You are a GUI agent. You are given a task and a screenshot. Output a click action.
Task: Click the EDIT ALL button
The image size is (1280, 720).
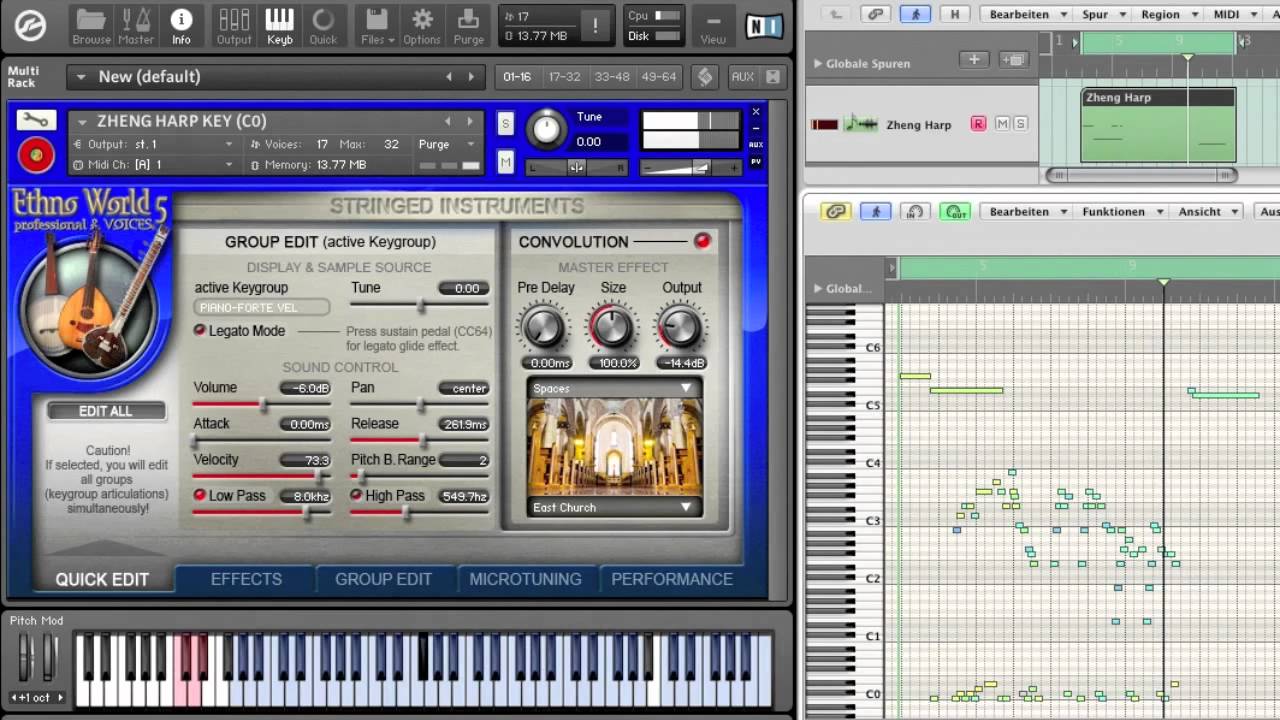tap(105, 411)
